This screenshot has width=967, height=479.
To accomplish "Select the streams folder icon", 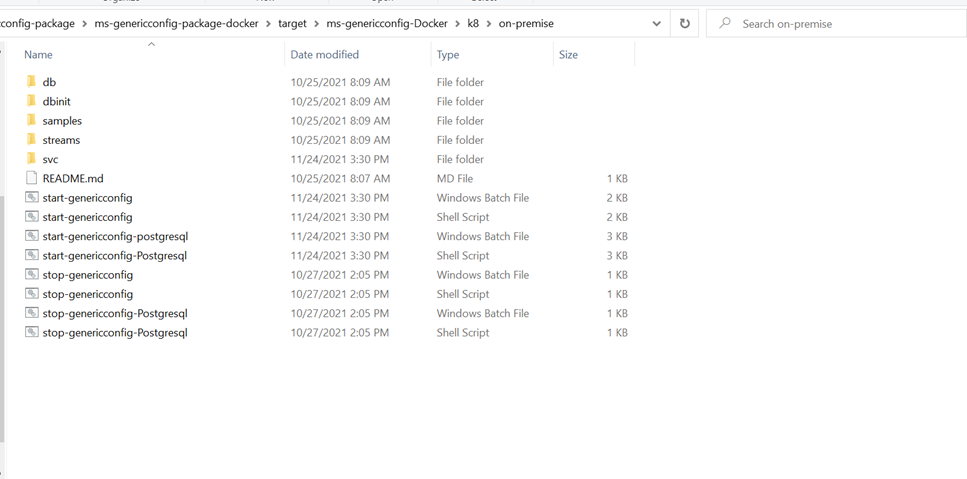I will 31,140.
